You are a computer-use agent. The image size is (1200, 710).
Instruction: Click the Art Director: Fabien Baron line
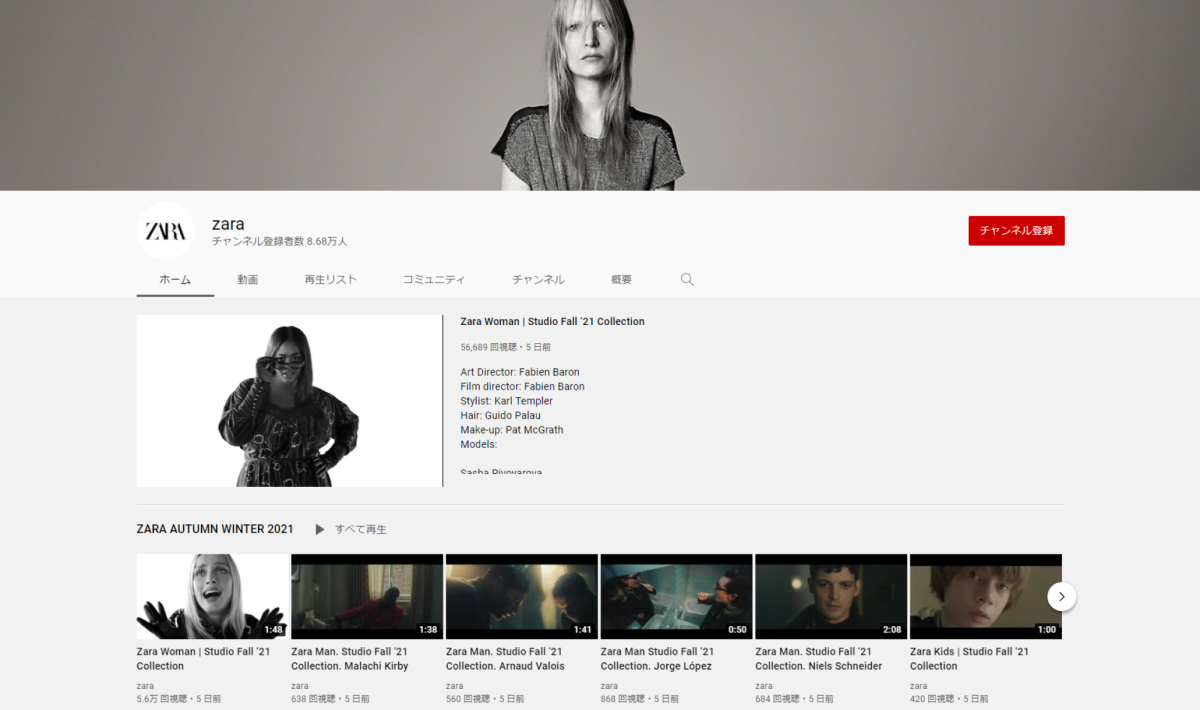click(520, 372)
